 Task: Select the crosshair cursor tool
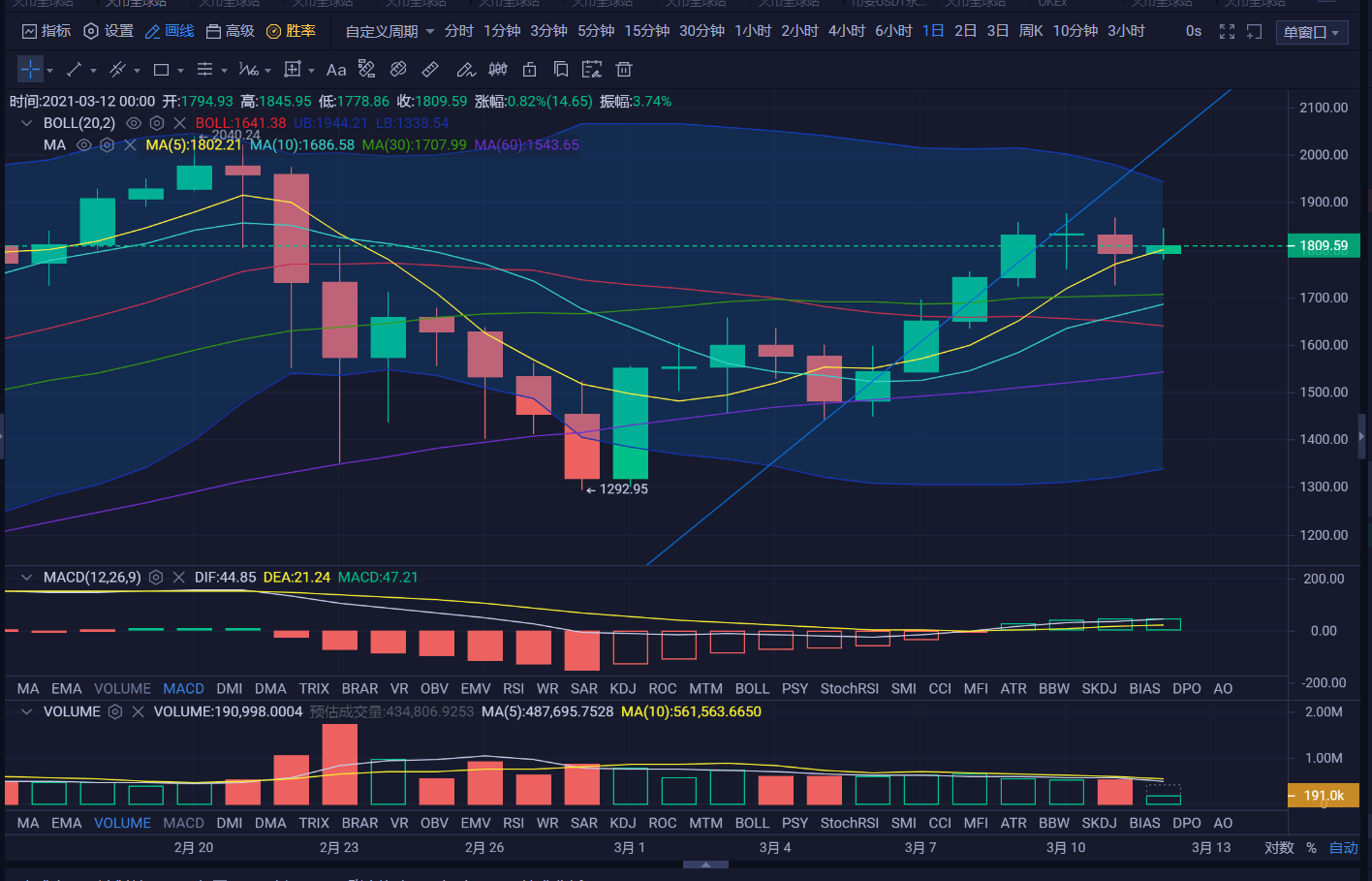coord(30,70)
